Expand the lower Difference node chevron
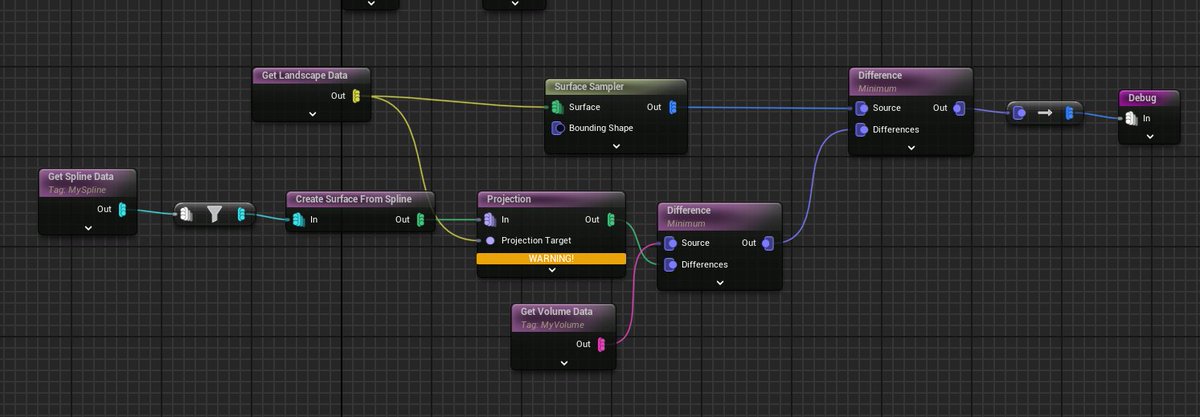 (719, 282)
